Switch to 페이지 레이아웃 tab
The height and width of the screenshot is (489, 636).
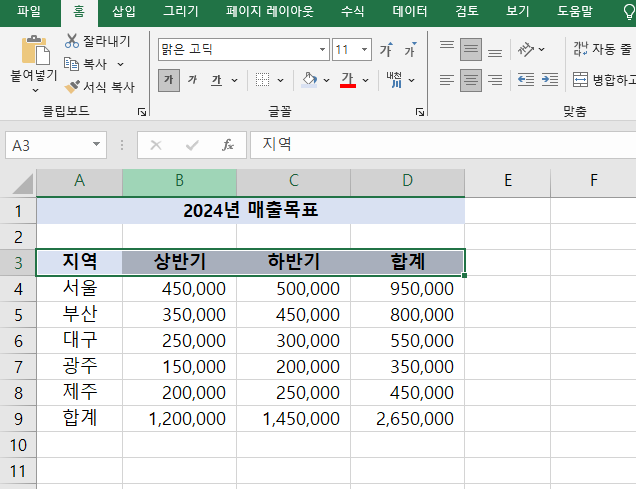pos(270,11)
